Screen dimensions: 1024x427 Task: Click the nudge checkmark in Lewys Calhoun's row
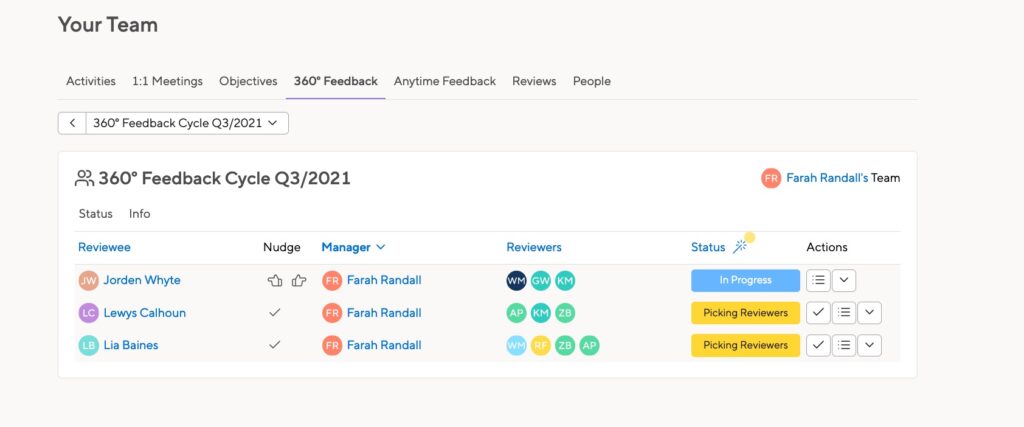click(x=275, y=313)
